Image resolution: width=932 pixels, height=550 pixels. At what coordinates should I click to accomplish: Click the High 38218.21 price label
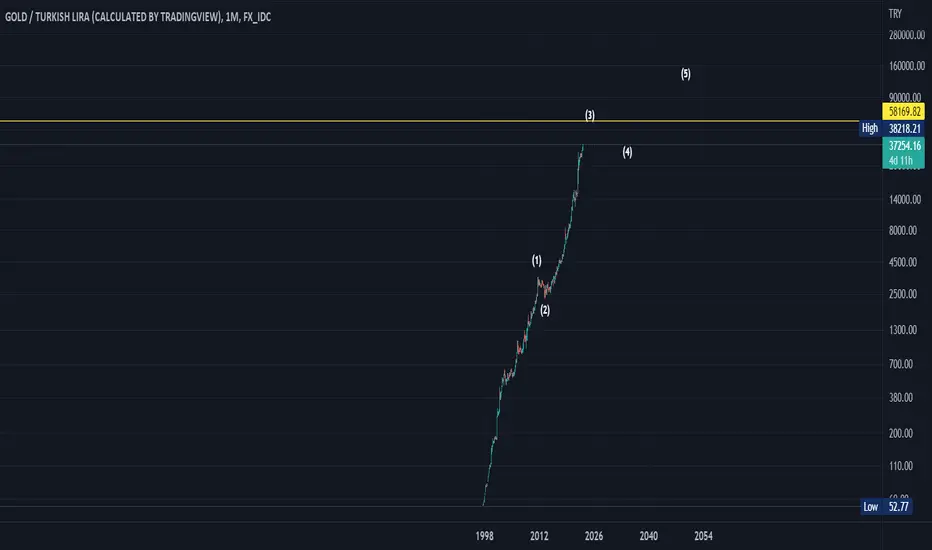point(892,128)
